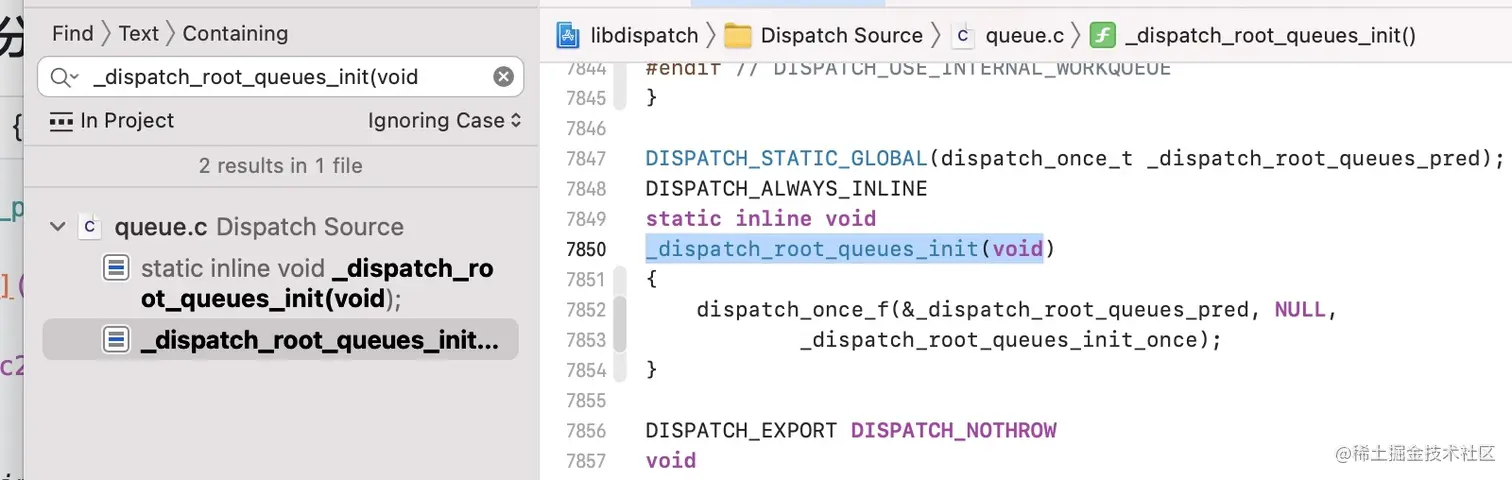The width and height of the screenshot is (1512, 480).
Task: Click DISPATCH_EXPORT on line 7856
Action: (741, 430)
